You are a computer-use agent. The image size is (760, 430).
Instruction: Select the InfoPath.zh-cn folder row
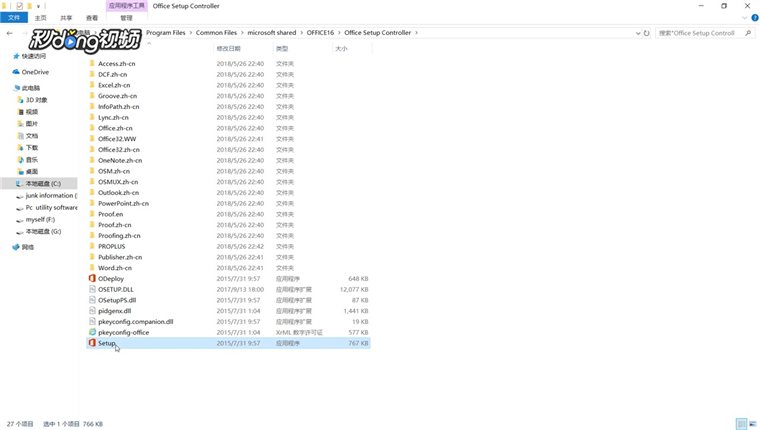pyautogui.click(x=228, y=107)
